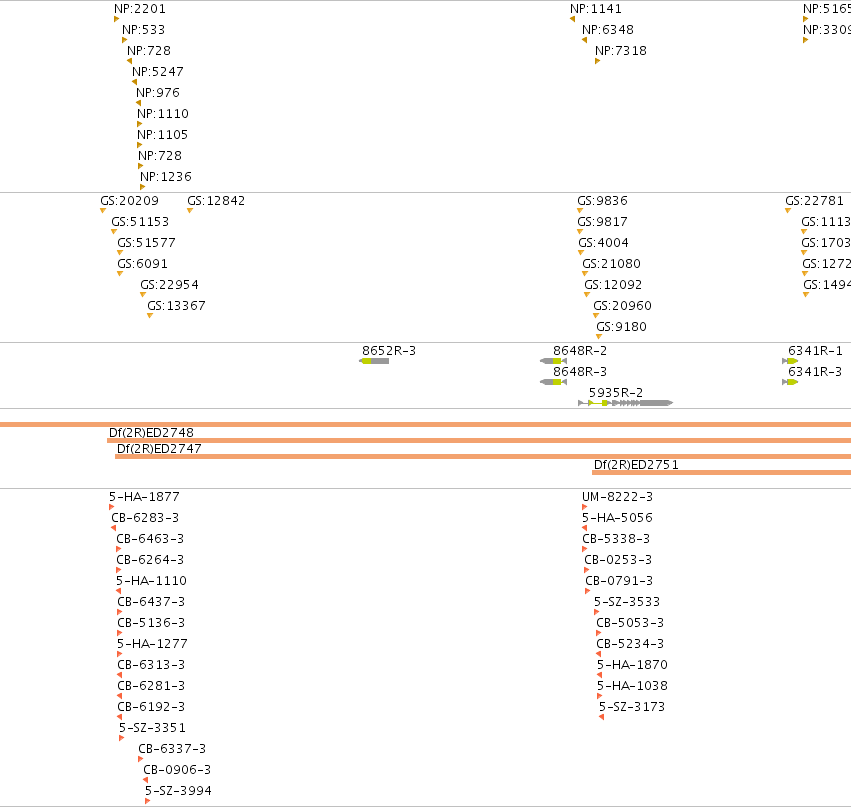Select the GS:6091 label
This screenshot has width=851, height=807.
coord(143,264)
